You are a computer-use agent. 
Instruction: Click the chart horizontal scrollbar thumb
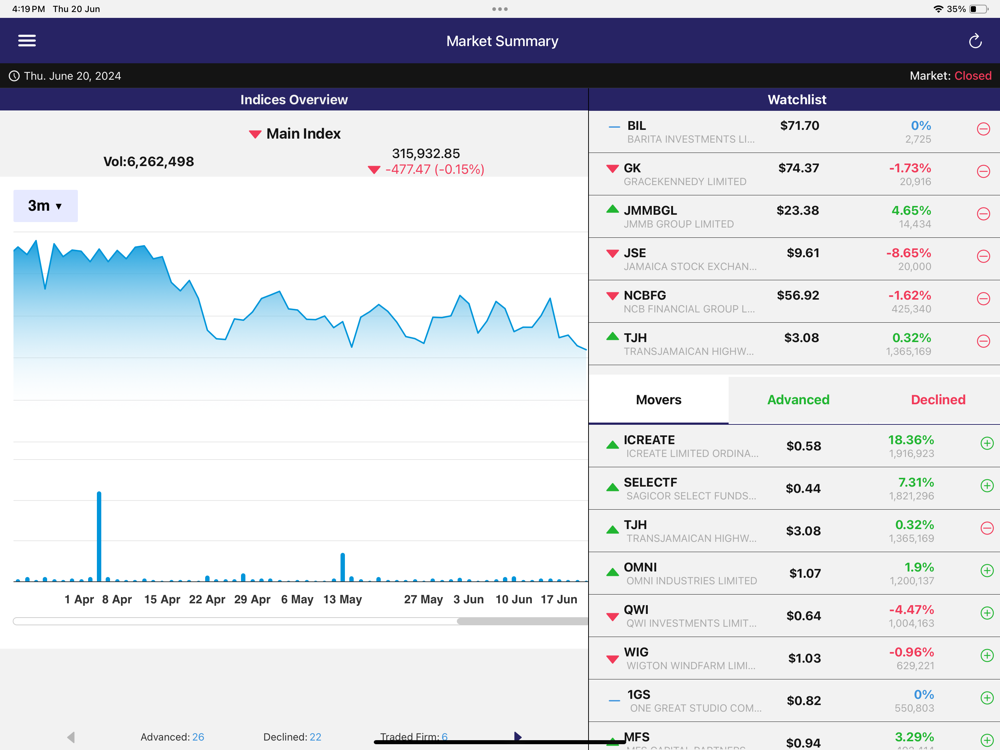tap(522, 621)
